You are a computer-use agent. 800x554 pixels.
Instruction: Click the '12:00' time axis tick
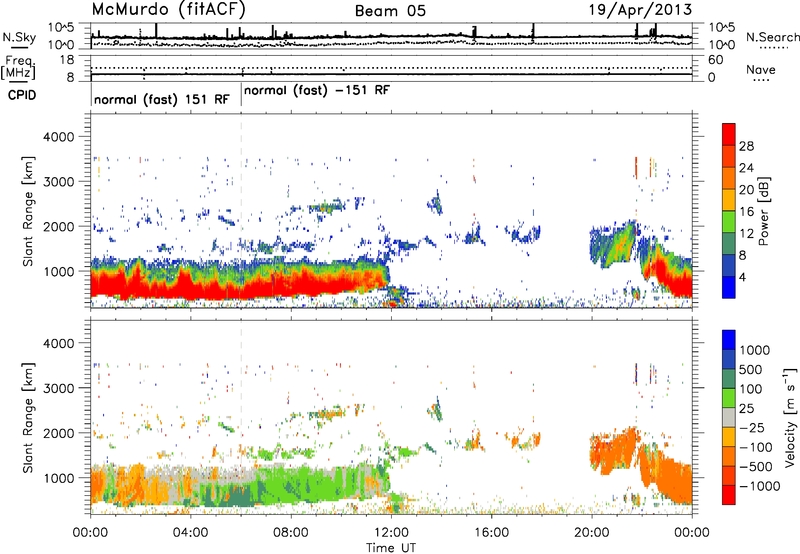click(x=391, y=533)
